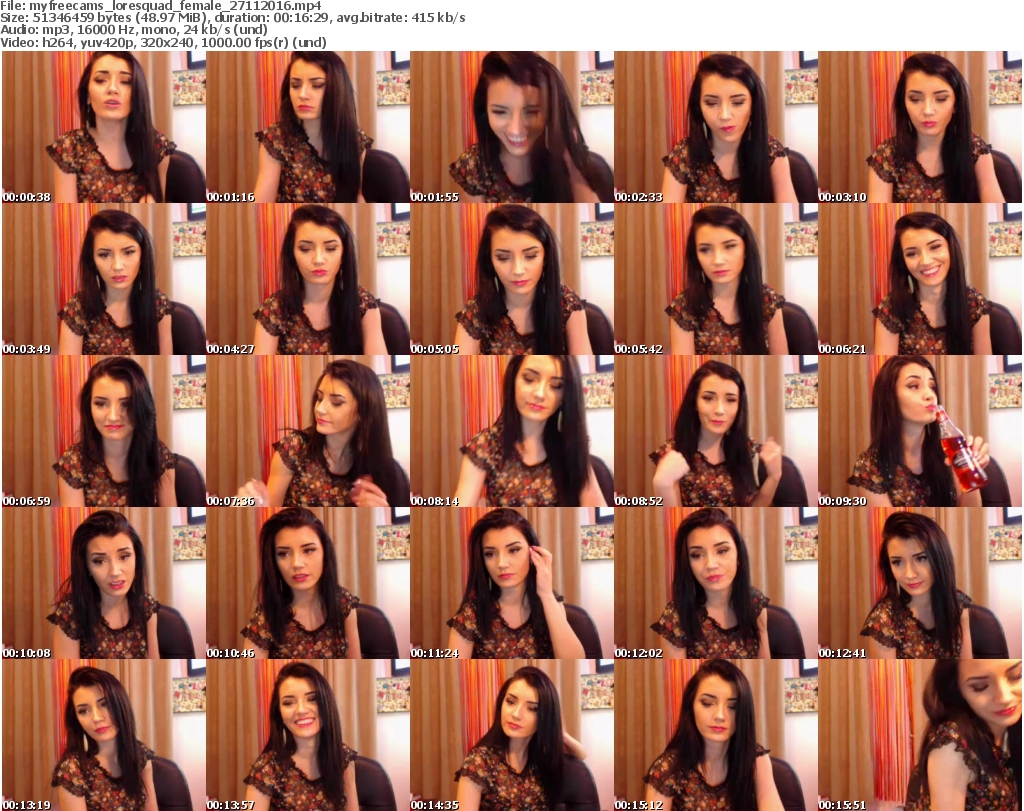Click the File name line in the header
Viewport: 1024px width, 811px height.
161,5
